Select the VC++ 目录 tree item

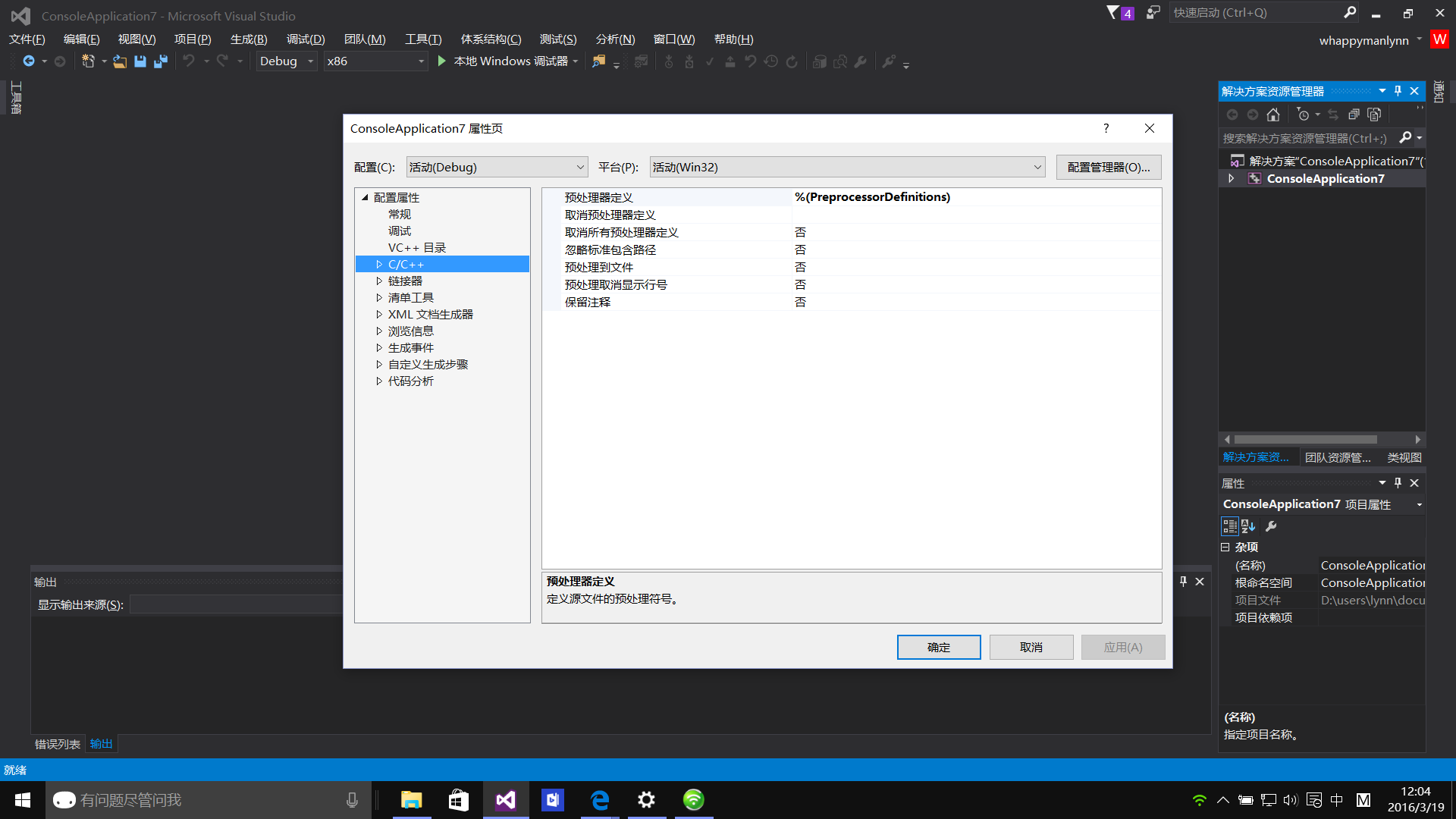click(417, 248)
